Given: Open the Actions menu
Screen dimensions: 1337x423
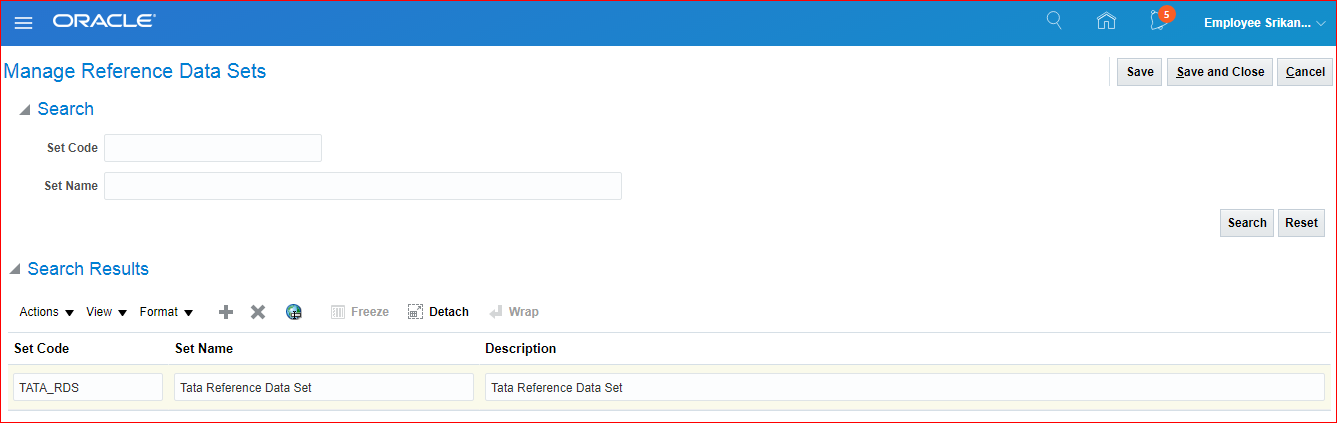Looking at the screenshot, I should pos(46,312).
